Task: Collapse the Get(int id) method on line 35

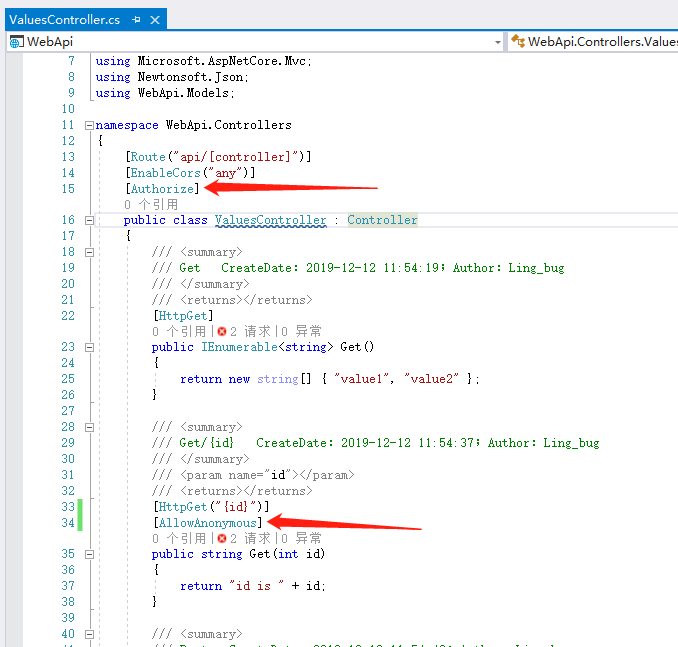Action: [x=89, y=554]
